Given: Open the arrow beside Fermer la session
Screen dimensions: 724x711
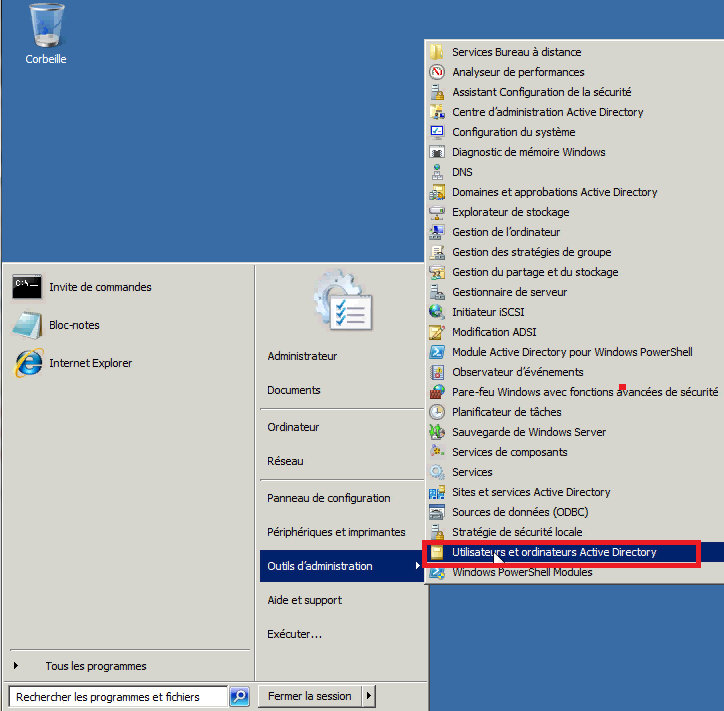Looking at the screenshot, I should [x=368, y=696].
